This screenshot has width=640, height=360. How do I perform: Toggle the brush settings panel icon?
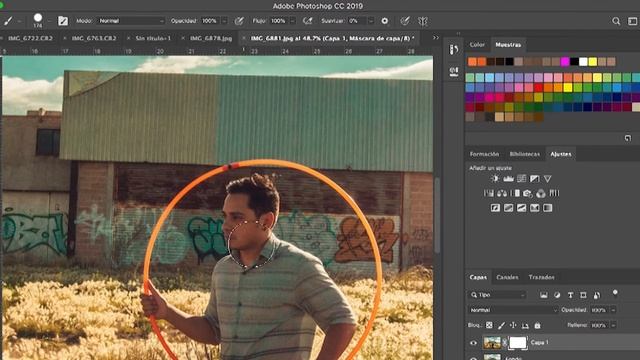pos(63,21)
